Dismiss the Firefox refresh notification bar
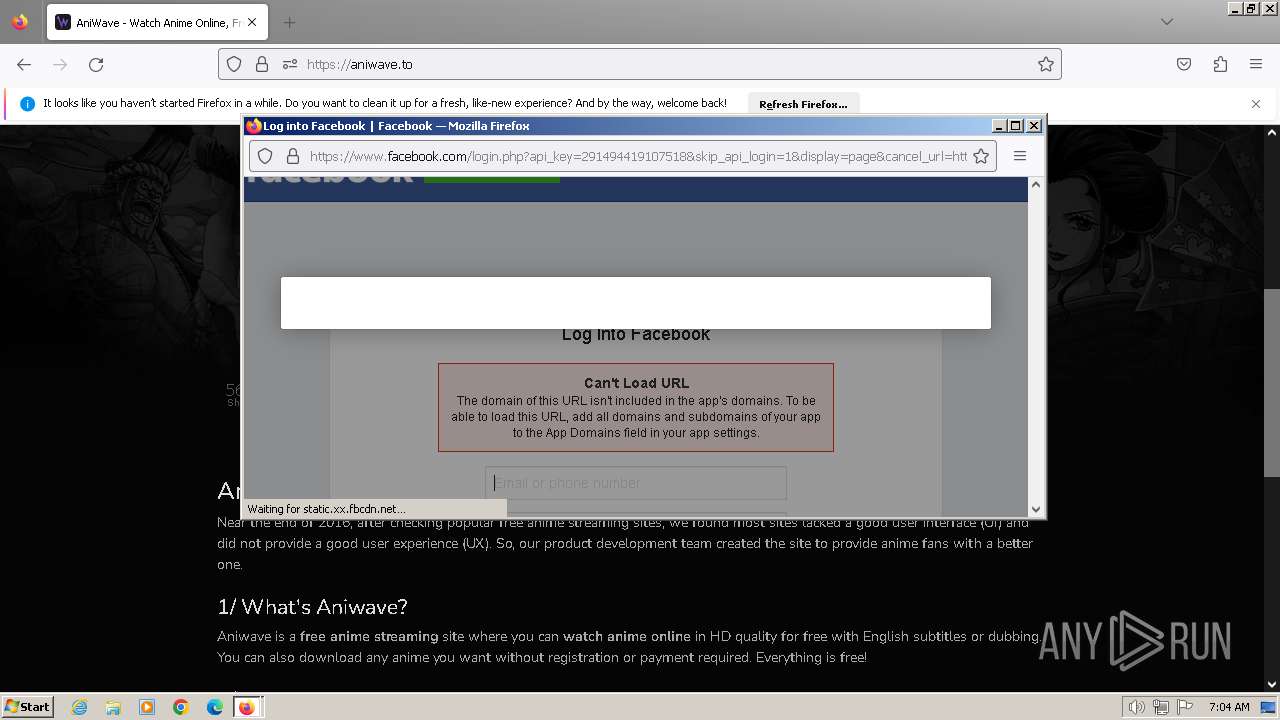This screenshot has width=1280, height=720. pos(1256,104)
